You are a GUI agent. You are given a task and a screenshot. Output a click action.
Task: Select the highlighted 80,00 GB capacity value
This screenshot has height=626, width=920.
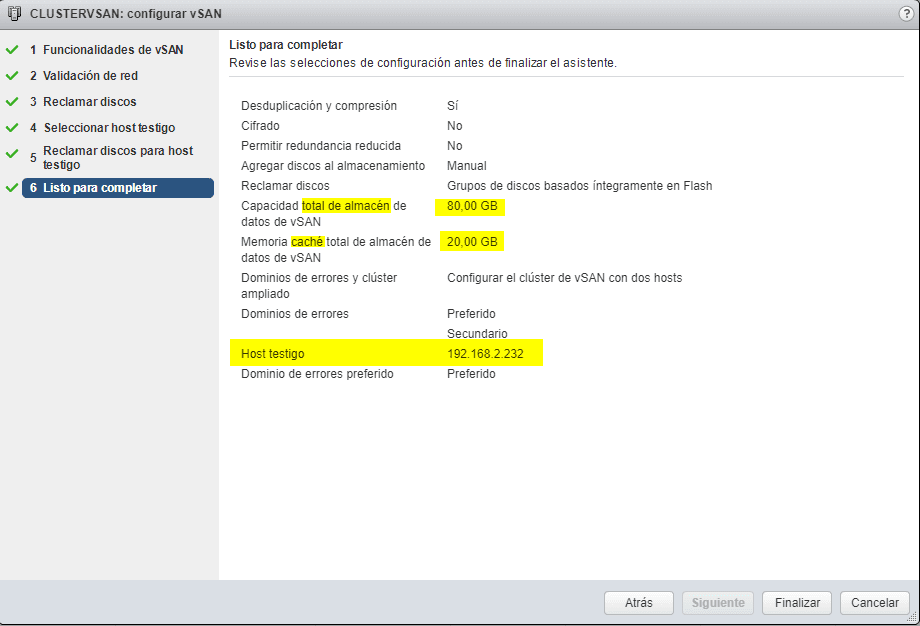(471, 206)
